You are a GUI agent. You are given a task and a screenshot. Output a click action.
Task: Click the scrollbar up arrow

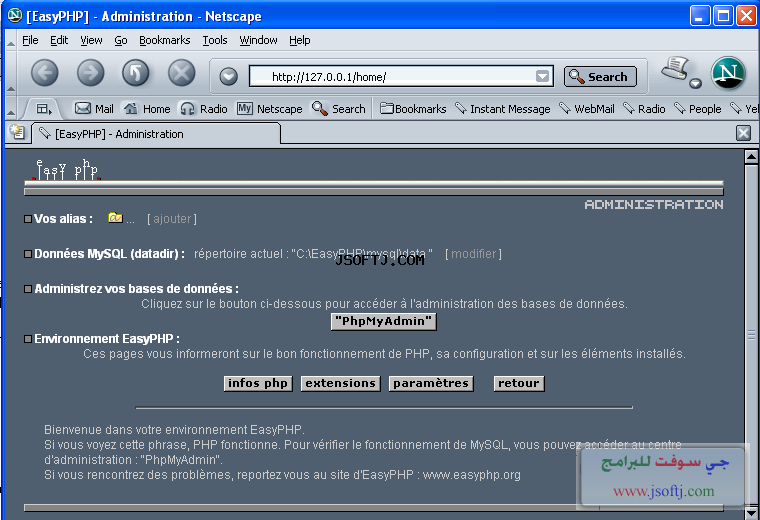[751, 157]
